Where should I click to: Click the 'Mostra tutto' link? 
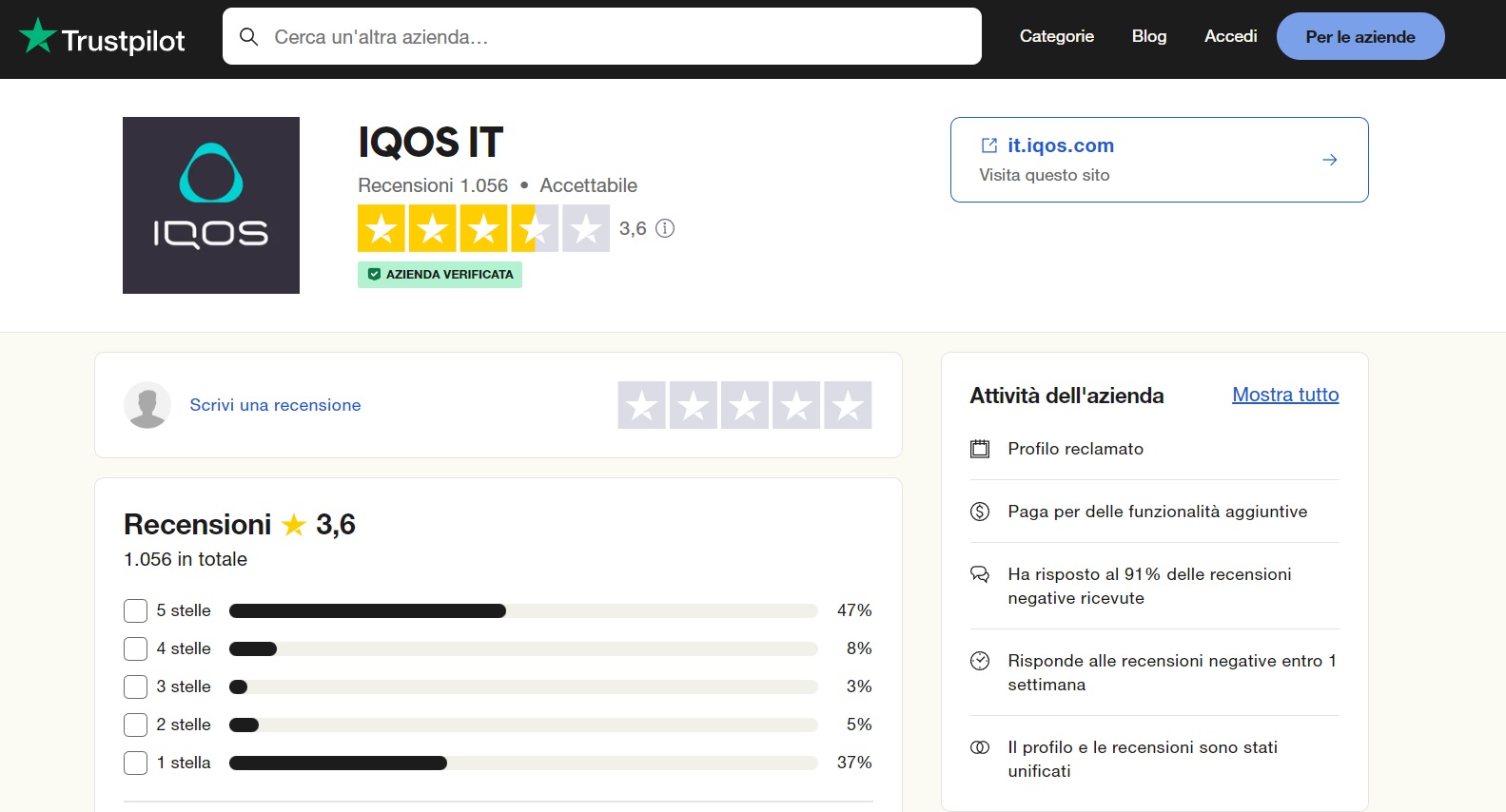point(1285,395)
